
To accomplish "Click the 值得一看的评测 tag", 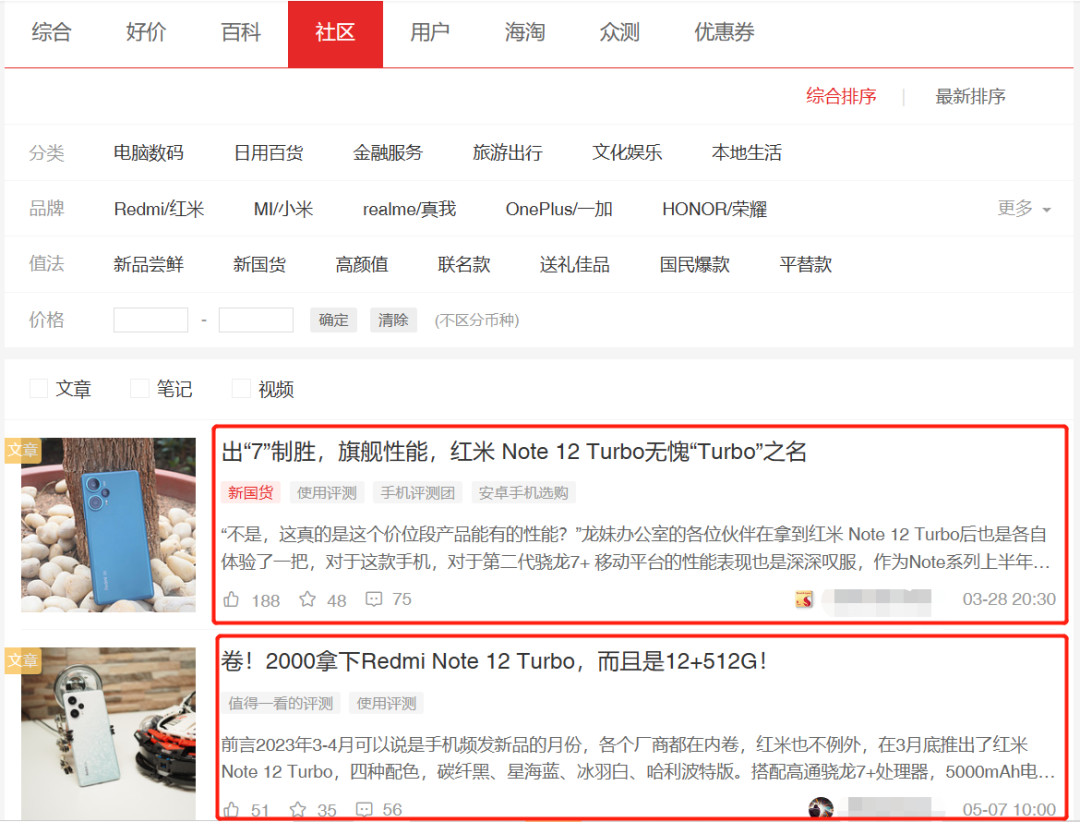I will pos(281,703).
